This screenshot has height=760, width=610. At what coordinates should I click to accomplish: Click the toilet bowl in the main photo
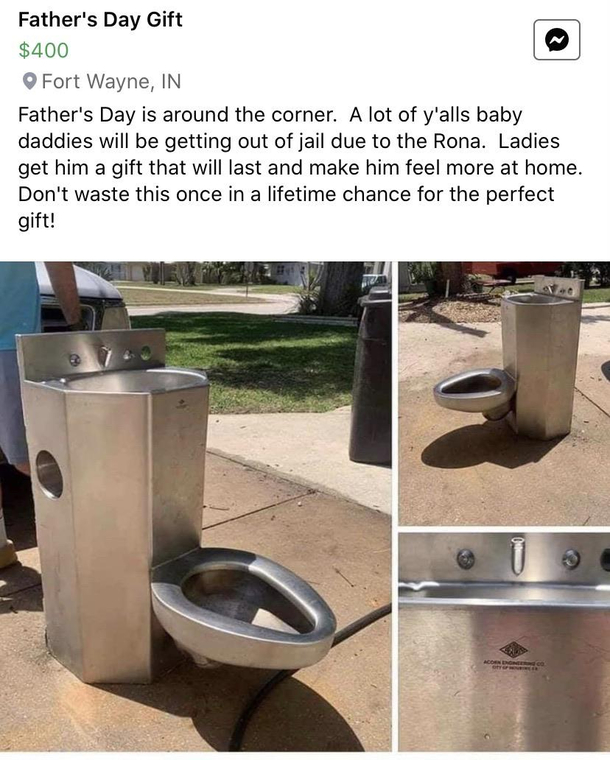click(x=244, y=607)
